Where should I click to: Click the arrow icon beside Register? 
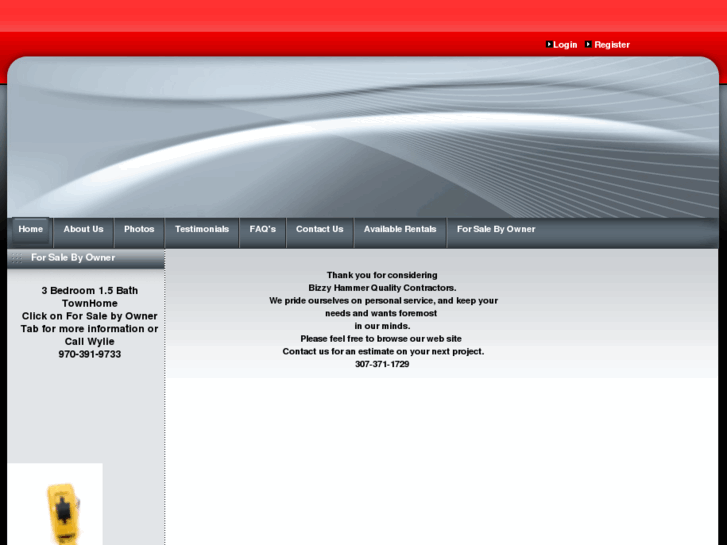588,45
